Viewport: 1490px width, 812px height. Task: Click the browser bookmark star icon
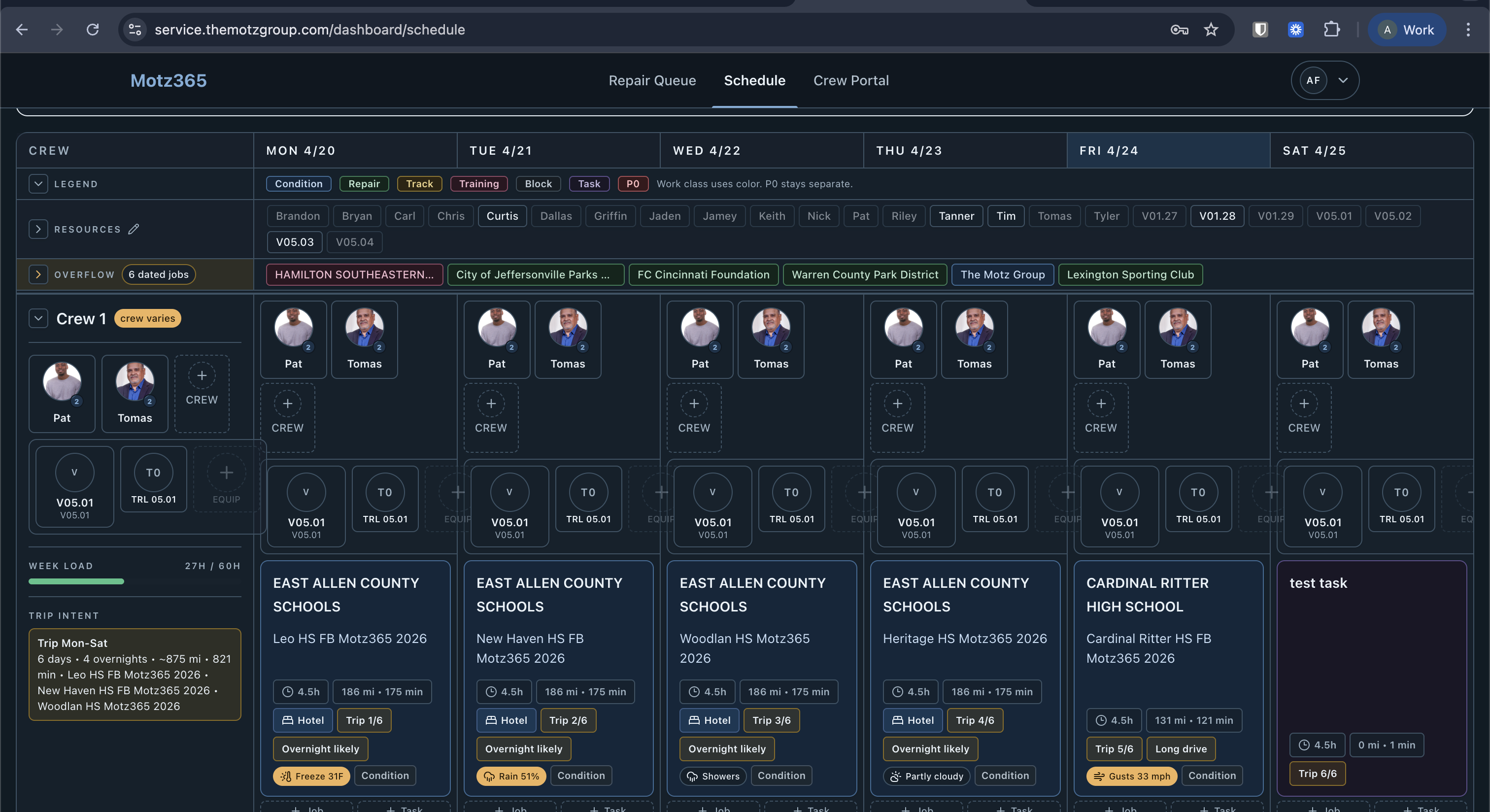click(x=1211, y=30)
